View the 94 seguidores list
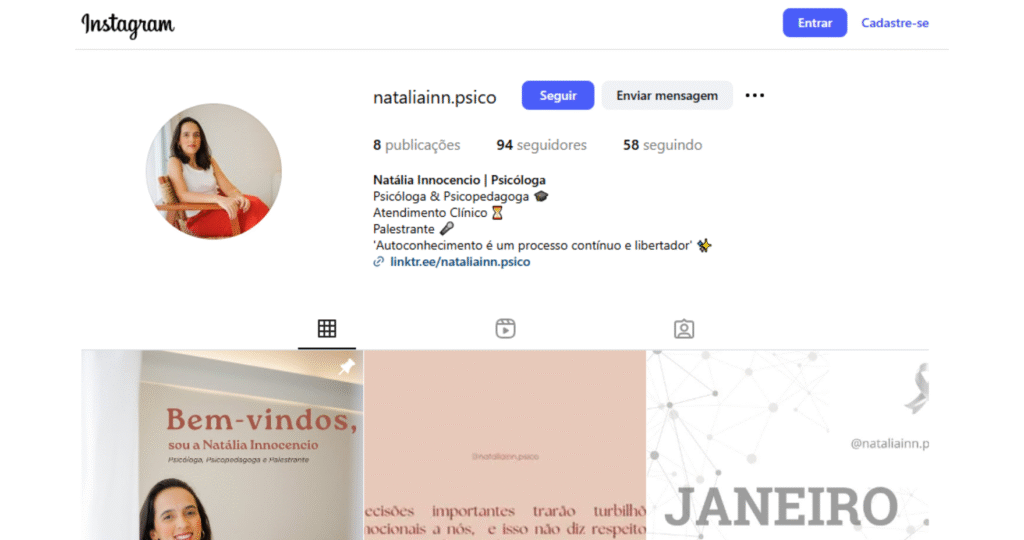This screenshot has height=540, width=1024. coord(541,145)
